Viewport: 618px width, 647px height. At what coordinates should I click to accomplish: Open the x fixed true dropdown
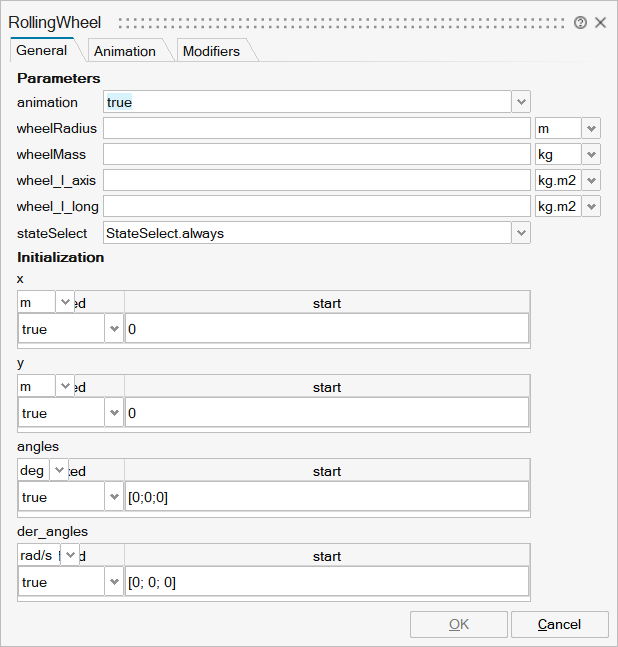click(113, 329)
